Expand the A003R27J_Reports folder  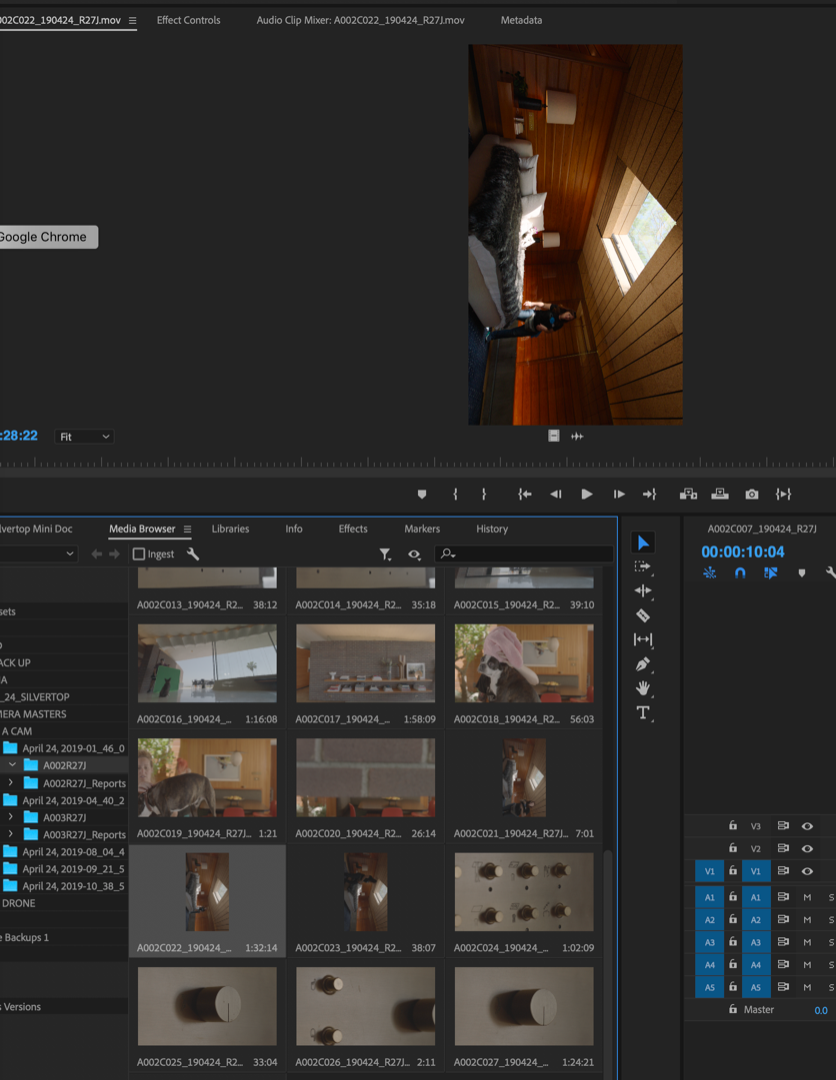[10, 834]
